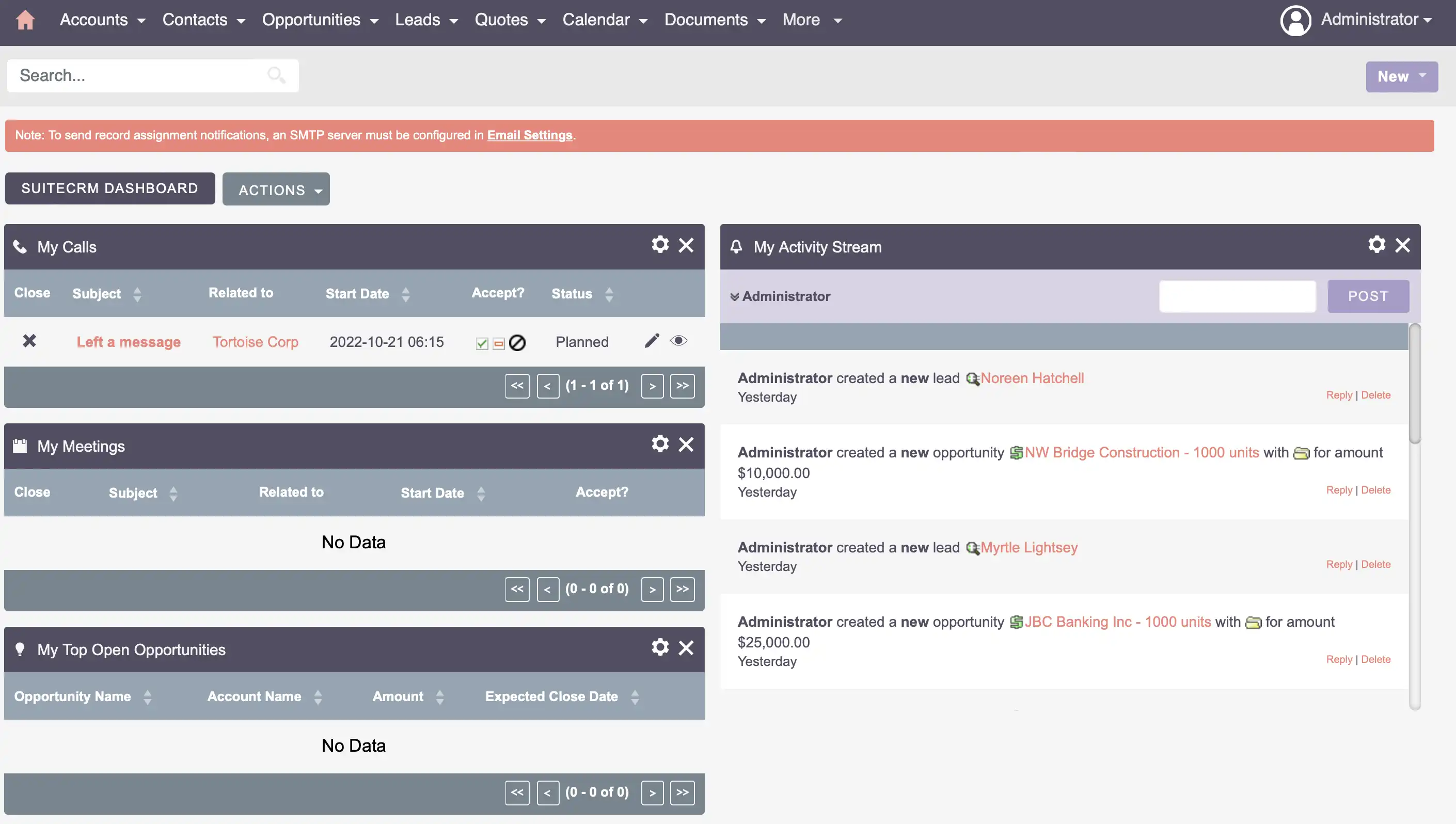
Task: Click the settings gear icon in My Meetings panel
Action: [660, 444]
